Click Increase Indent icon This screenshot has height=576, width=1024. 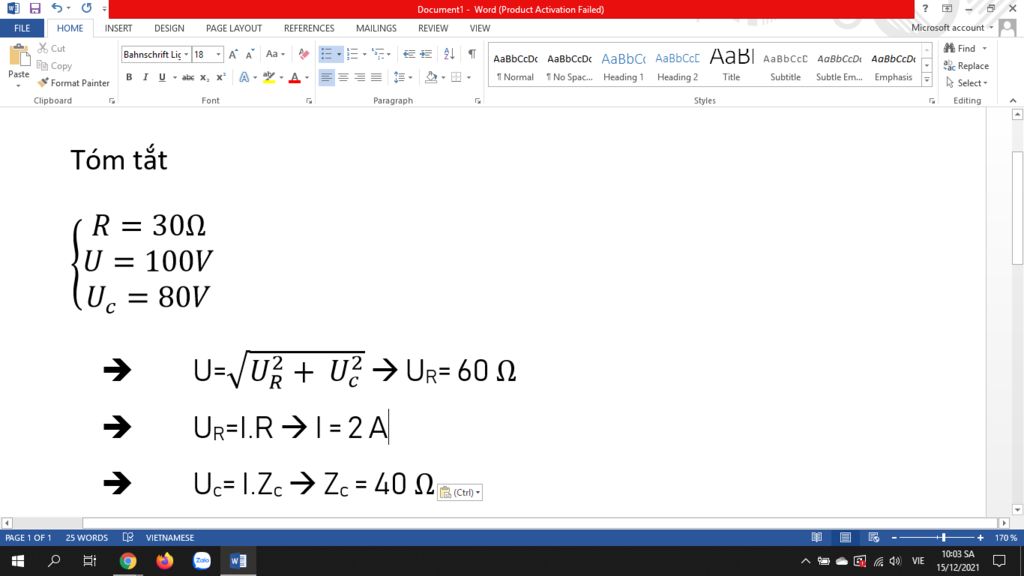pos(426,54)
